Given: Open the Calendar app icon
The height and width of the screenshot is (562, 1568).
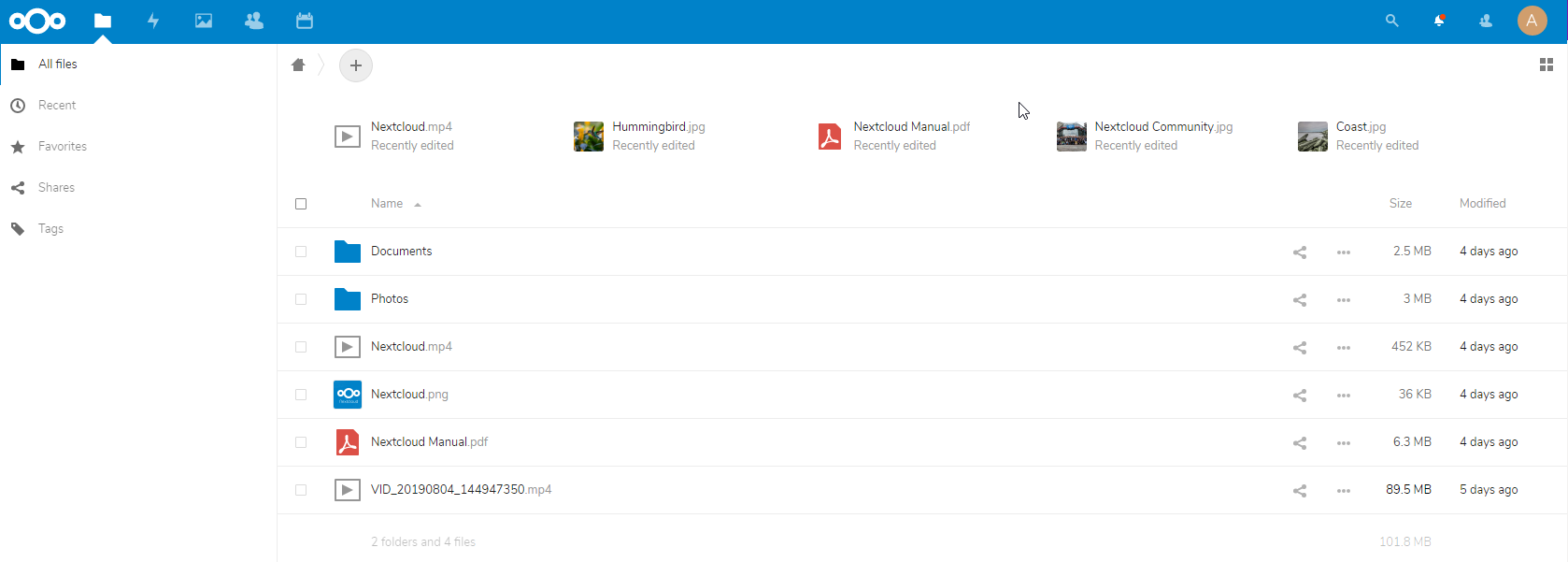Looking at the screenshot, I should (305, 21).
